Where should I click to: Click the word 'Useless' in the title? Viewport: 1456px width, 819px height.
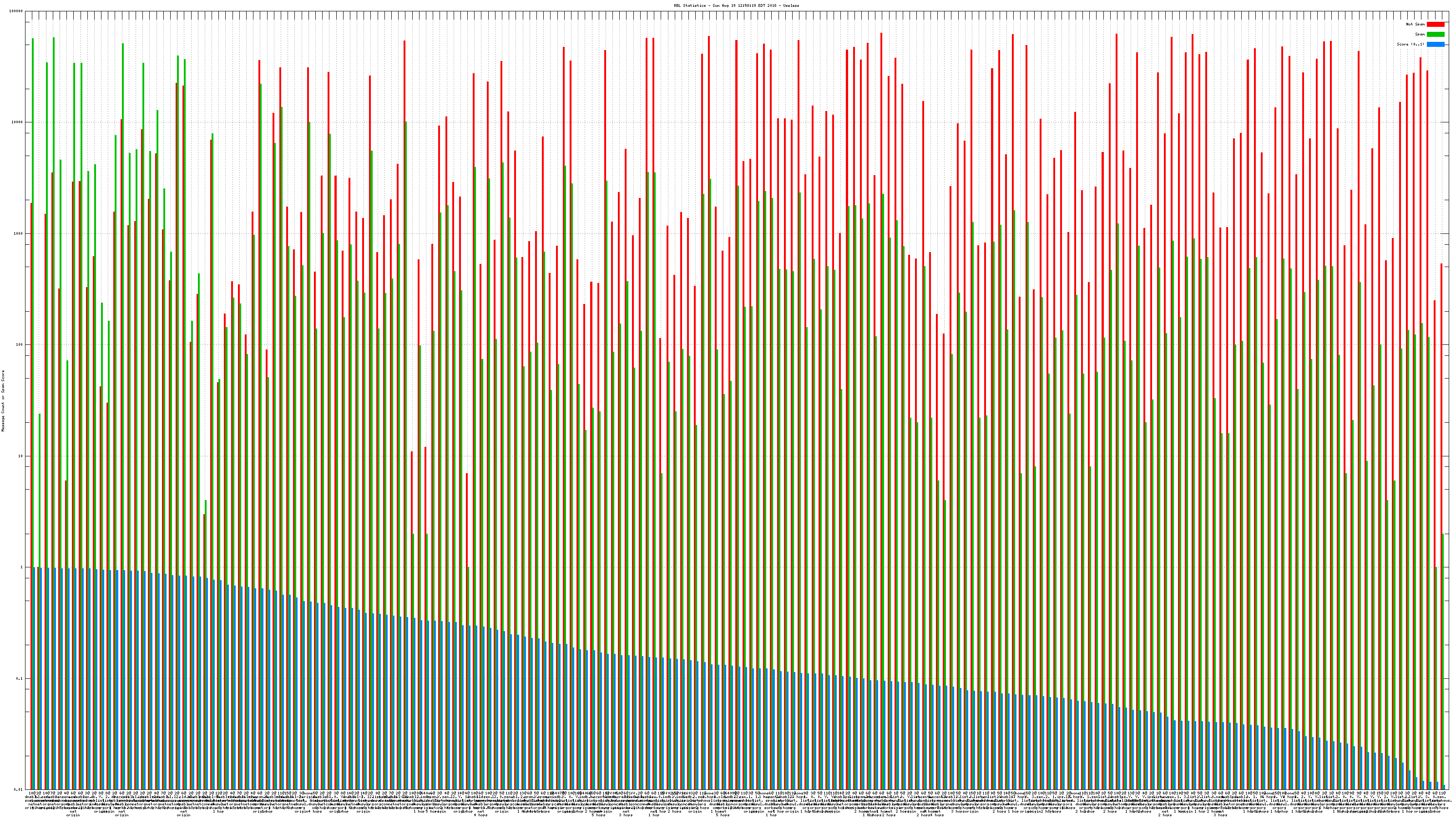[x=791, y=5]
